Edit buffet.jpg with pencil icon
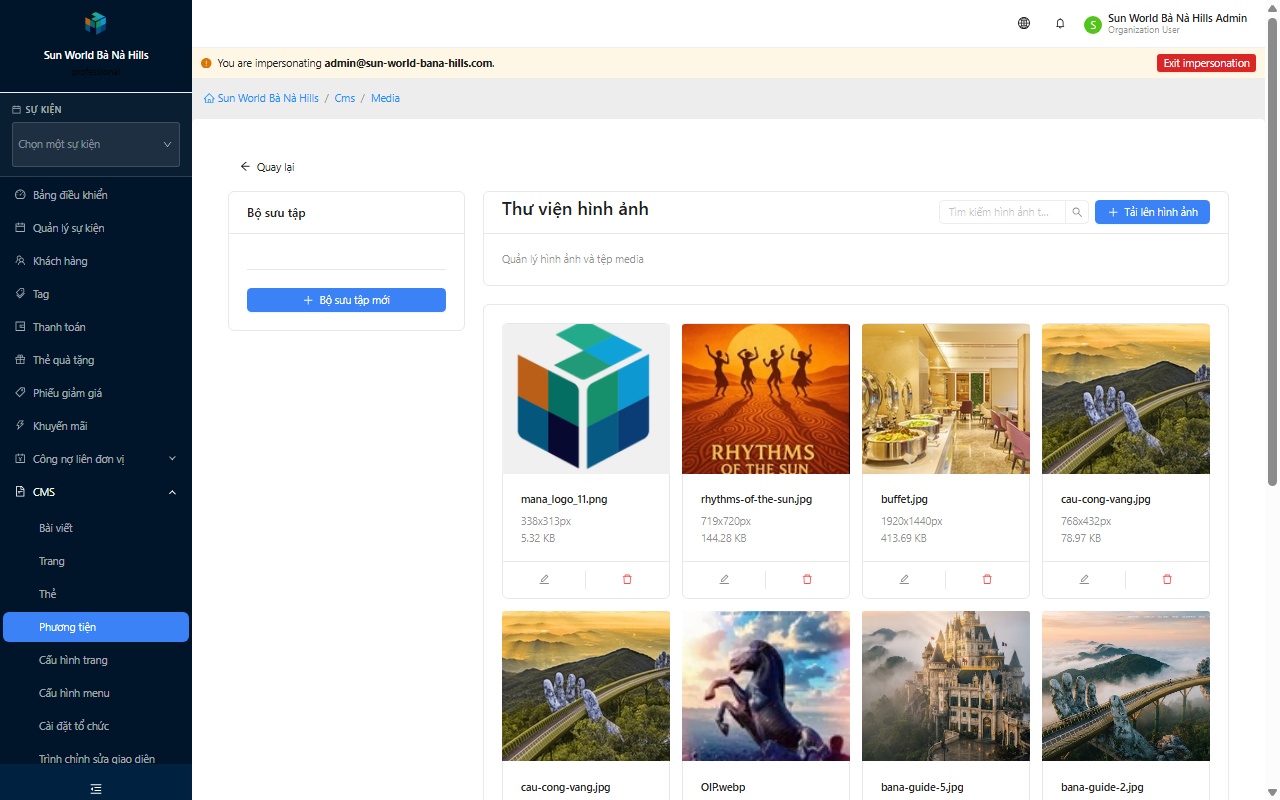Screen dimensions: 1280x800 (904, 579)
